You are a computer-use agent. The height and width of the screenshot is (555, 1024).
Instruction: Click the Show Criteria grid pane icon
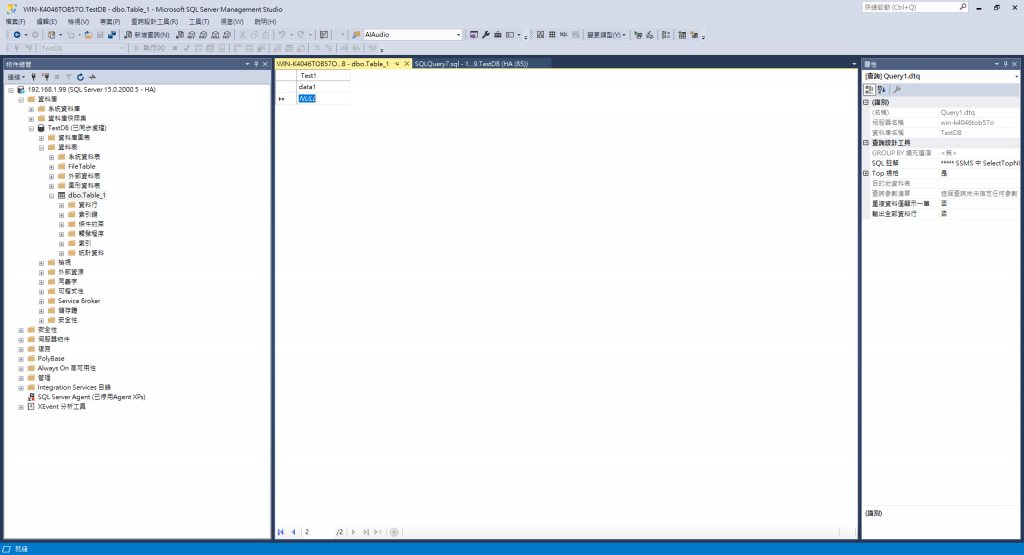552,35
